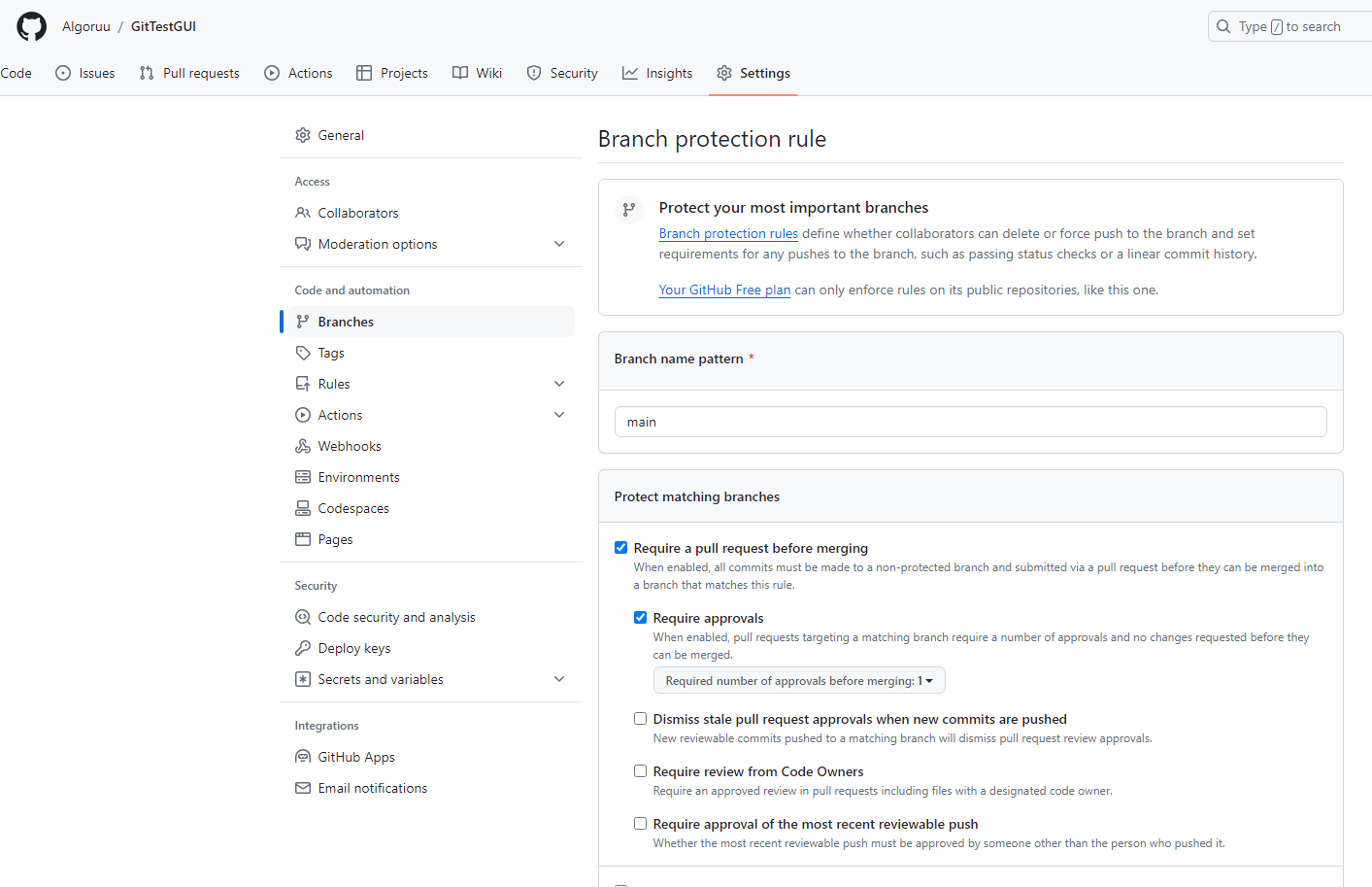Click the Branch name pattern input field

(x=971, y=422)
